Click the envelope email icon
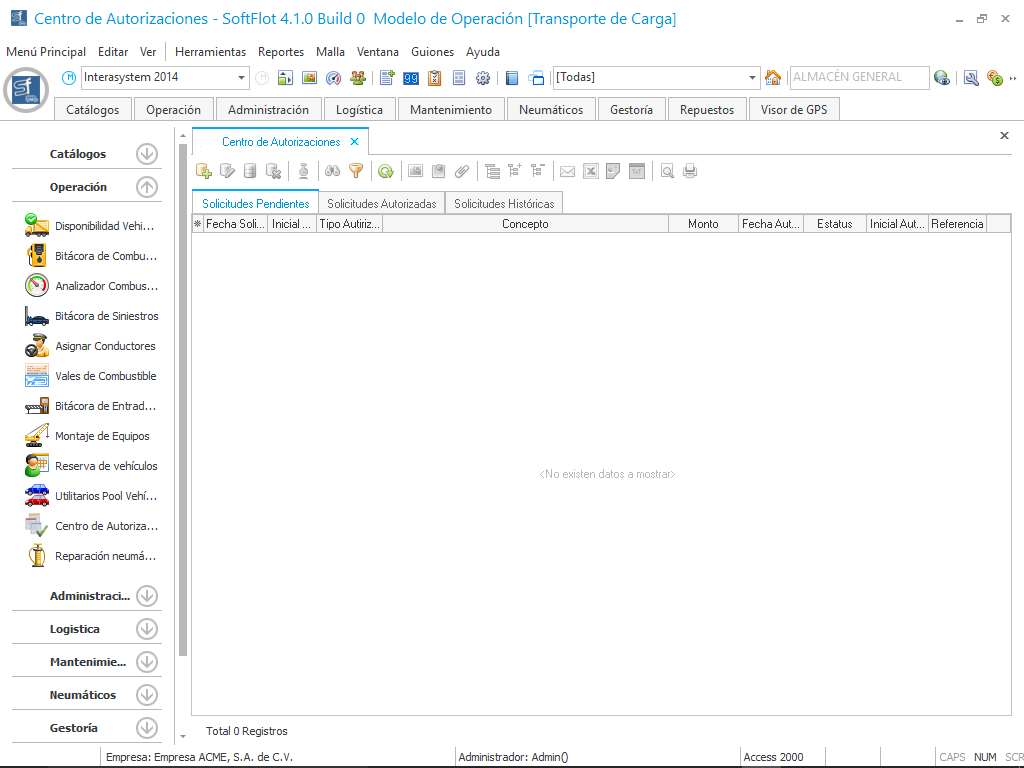 [567, 171]
